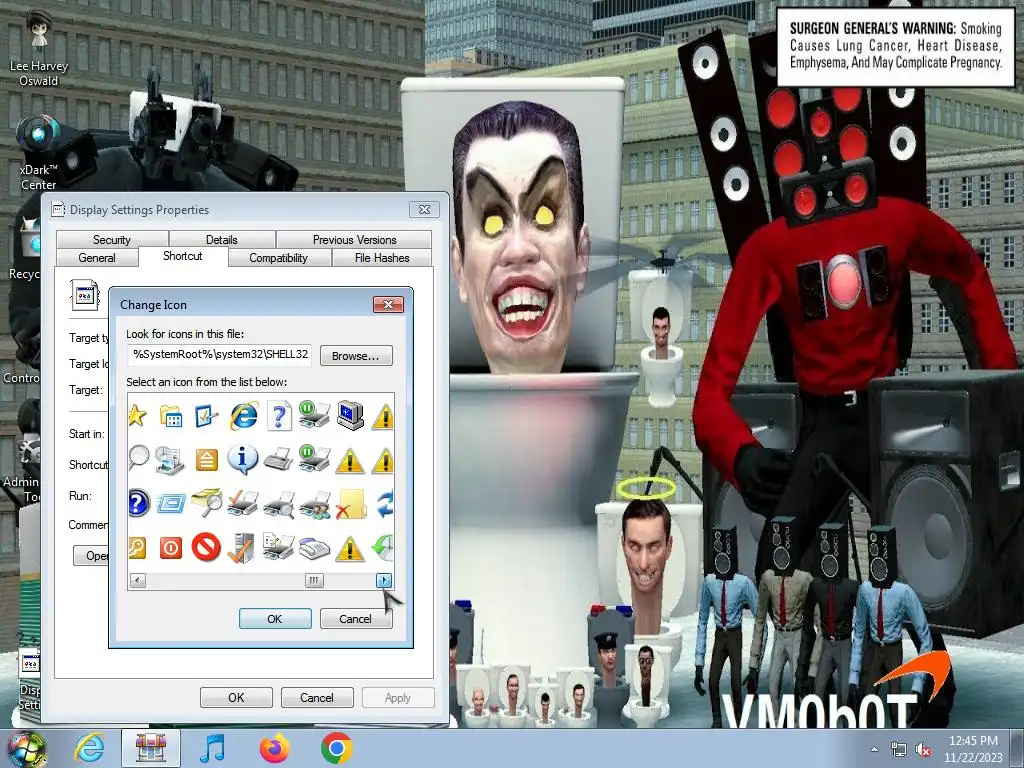Click the 'Select an icon from the list below:' label
The image size is (1024, 768).
click(206, 381)
